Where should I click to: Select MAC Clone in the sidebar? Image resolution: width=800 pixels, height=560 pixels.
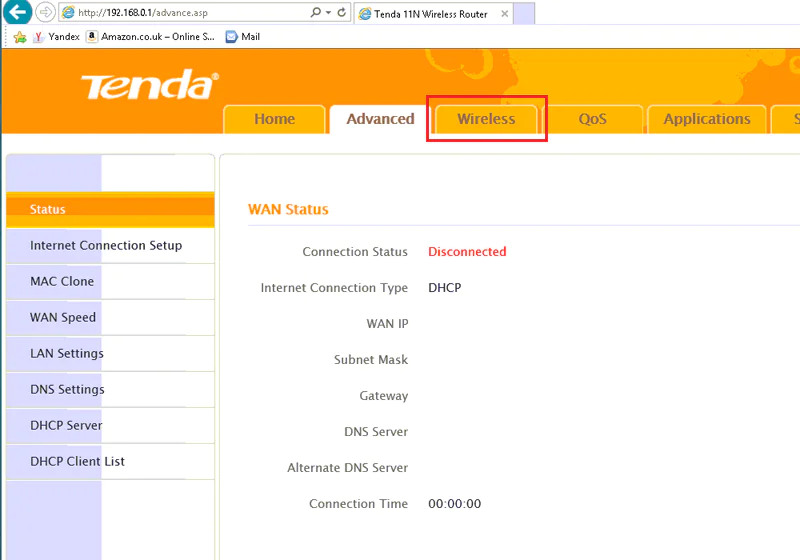(62, 282)
